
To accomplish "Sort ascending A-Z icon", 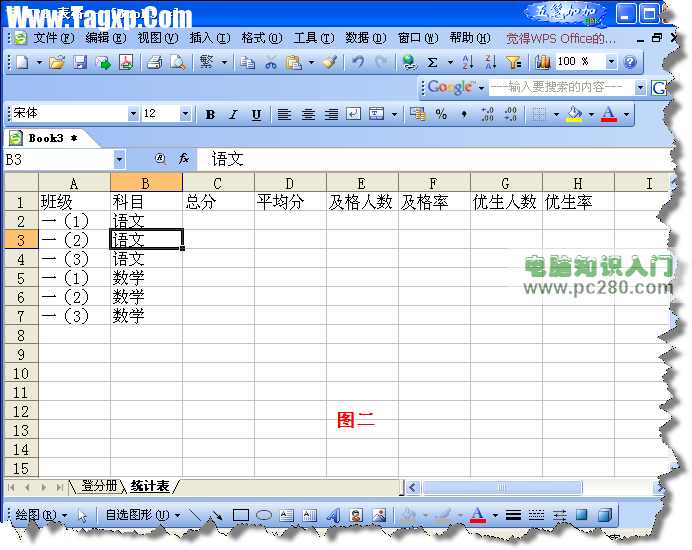I will tap(468, 62).
